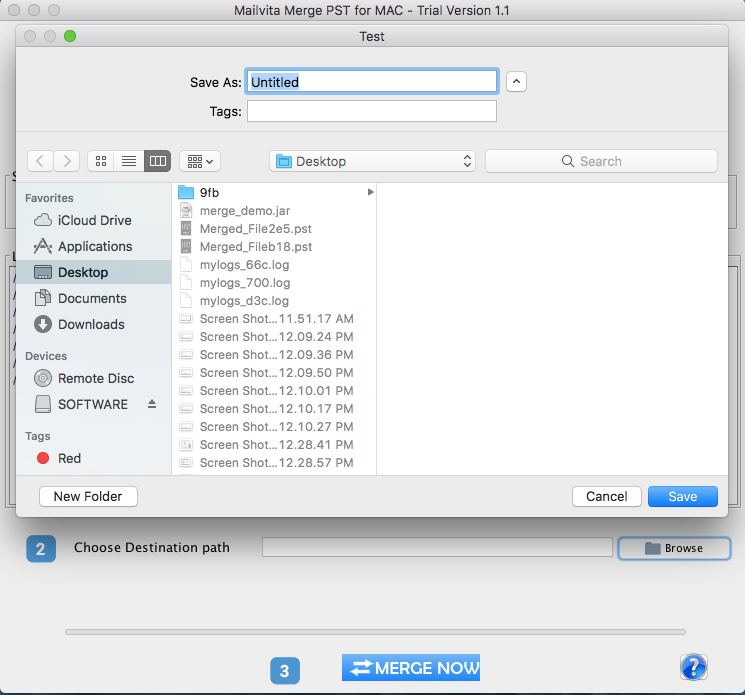The image size is (745, 695).
Task: Click Merged_File2e5.pst file
Action: click(x=276, y=228)
